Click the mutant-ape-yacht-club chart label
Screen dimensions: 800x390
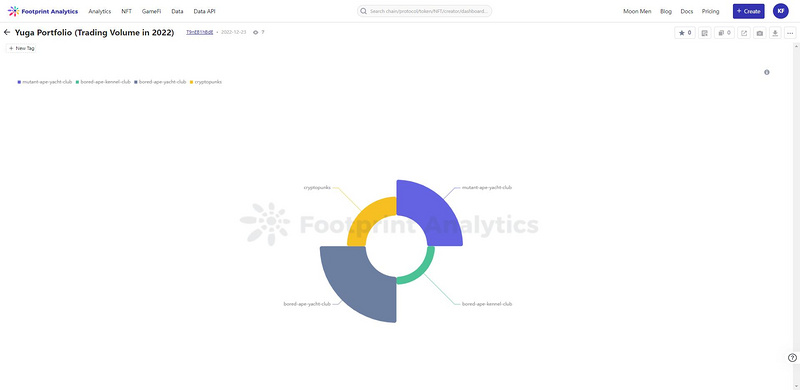click(487, 187)
